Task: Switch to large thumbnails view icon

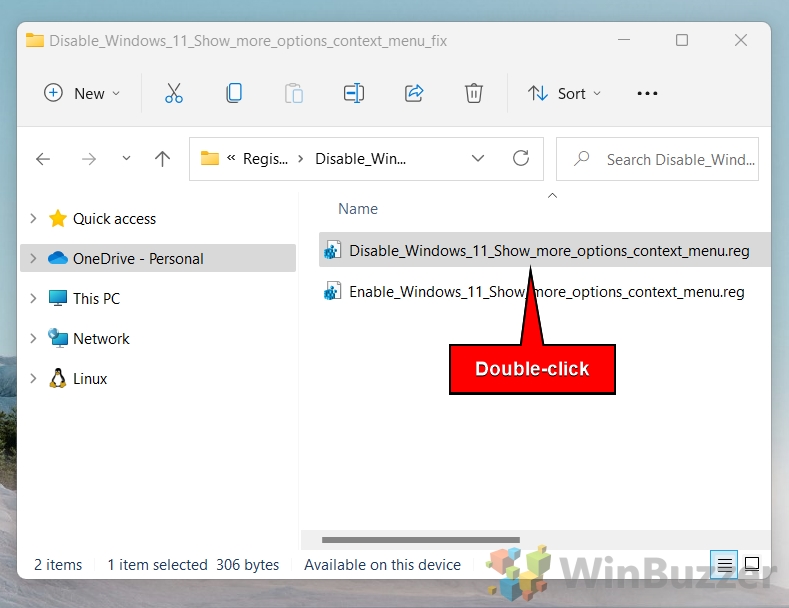Action: pos(752,565)
